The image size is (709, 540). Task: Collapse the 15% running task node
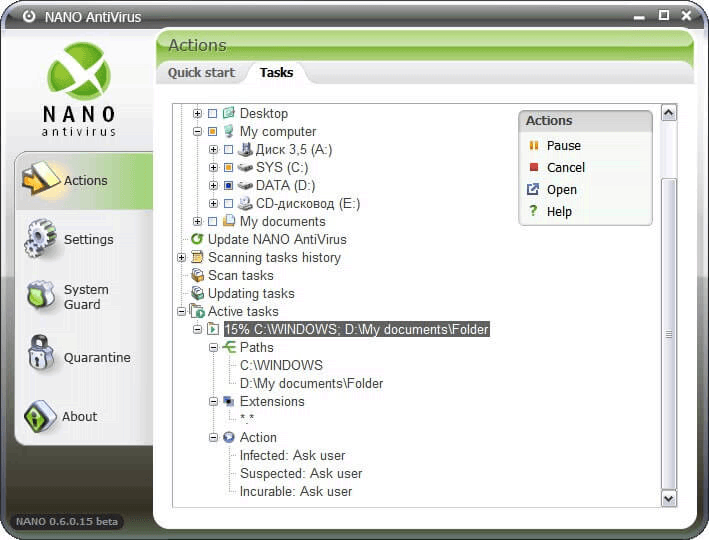pos(197,329)
